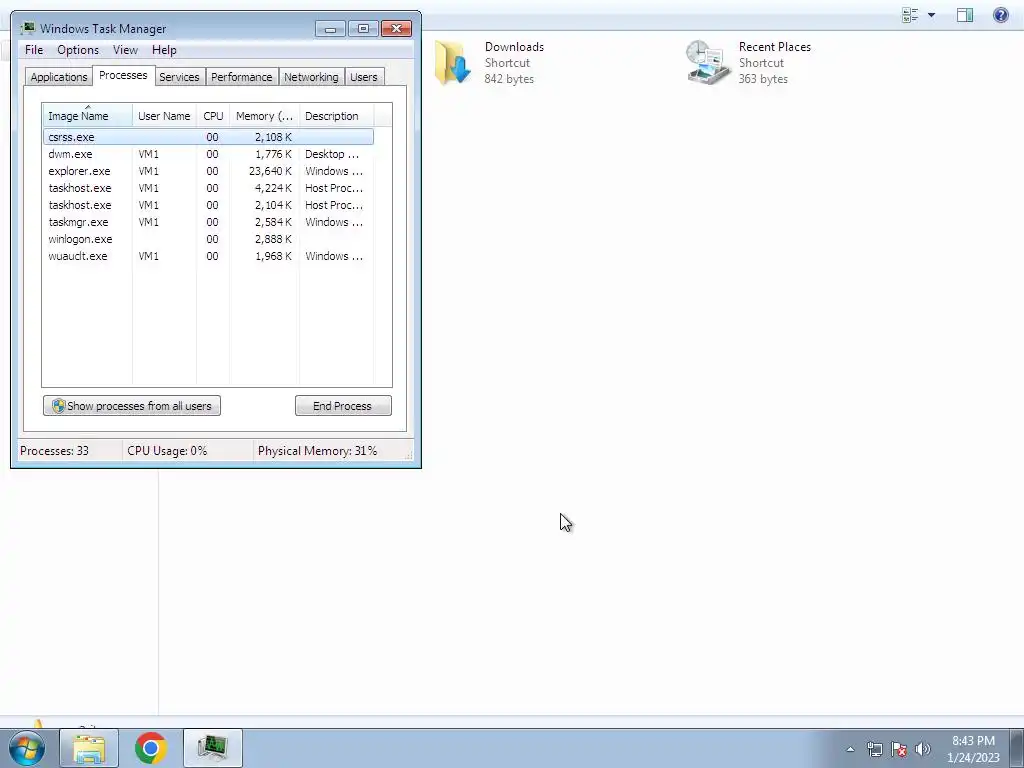Image resolution: width=1024 pixels, height=768 pixels.
Task: Click the Downloads shortcut name text
Action: tap(514, 47)
